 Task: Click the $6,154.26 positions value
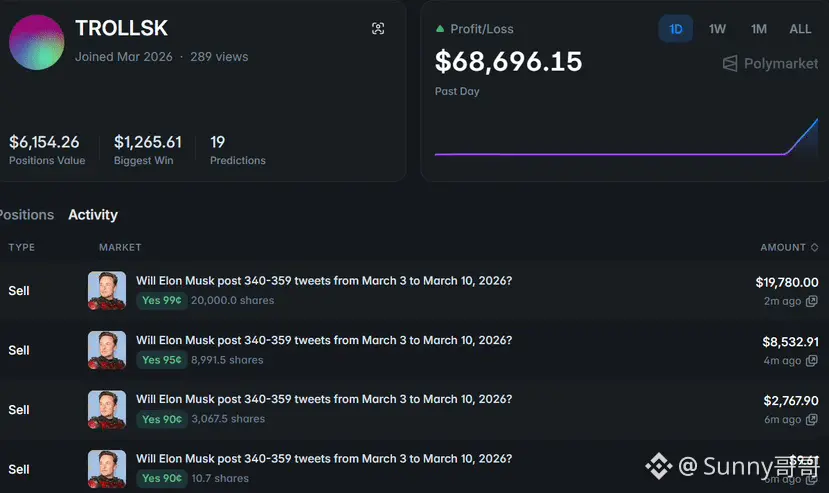[44, 142]
